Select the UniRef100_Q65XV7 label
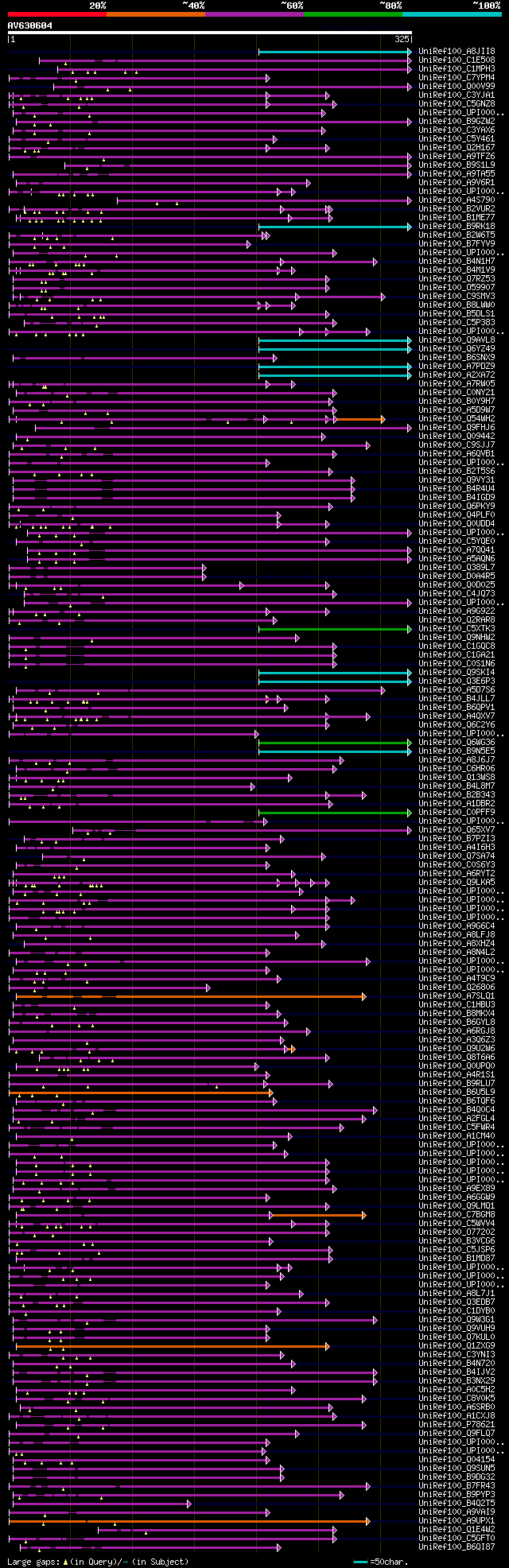This screenshot has width=509, height=1568. 457,829
